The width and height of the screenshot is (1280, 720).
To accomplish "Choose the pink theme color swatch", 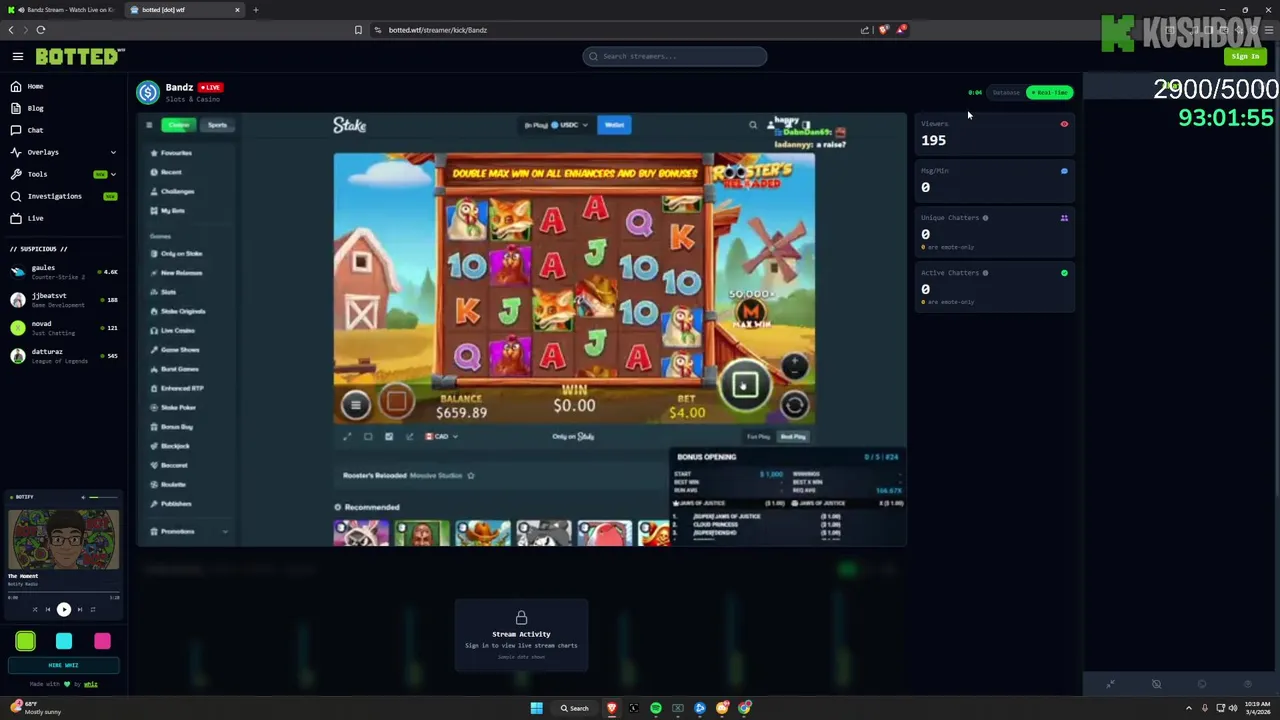I will 102,641.
